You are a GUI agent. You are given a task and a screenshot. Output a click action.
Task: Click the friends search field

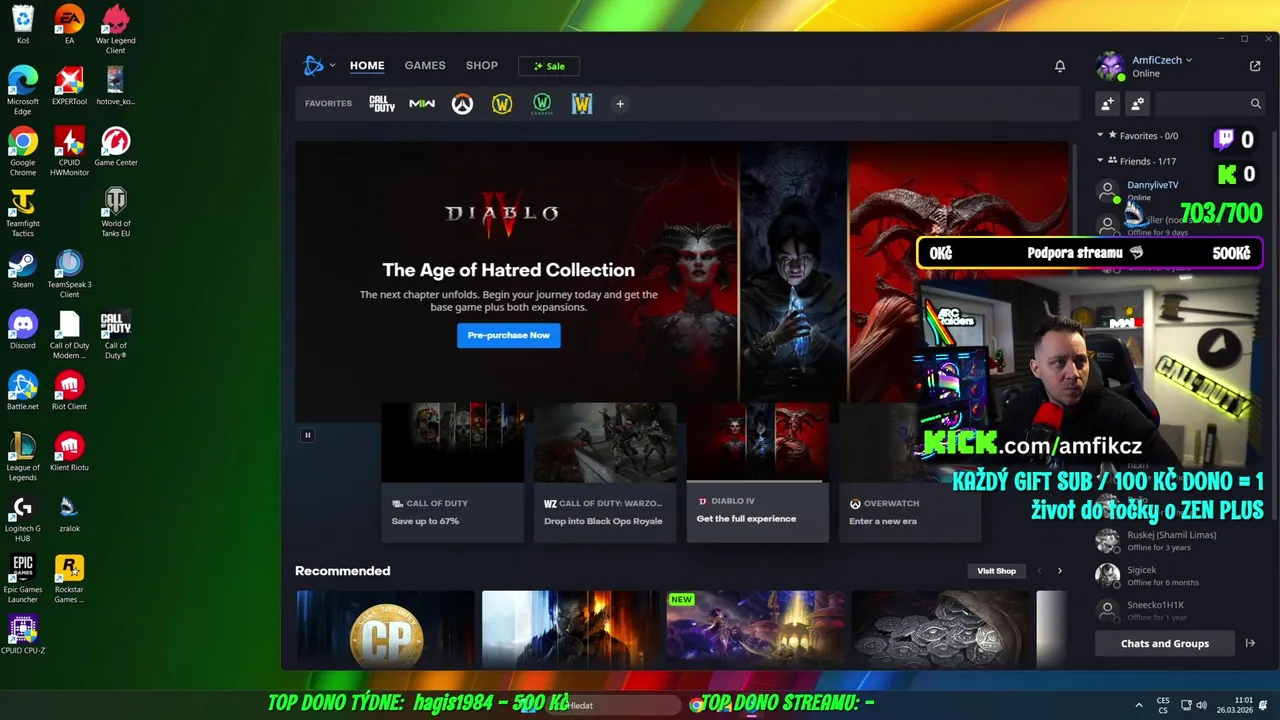1210,103
